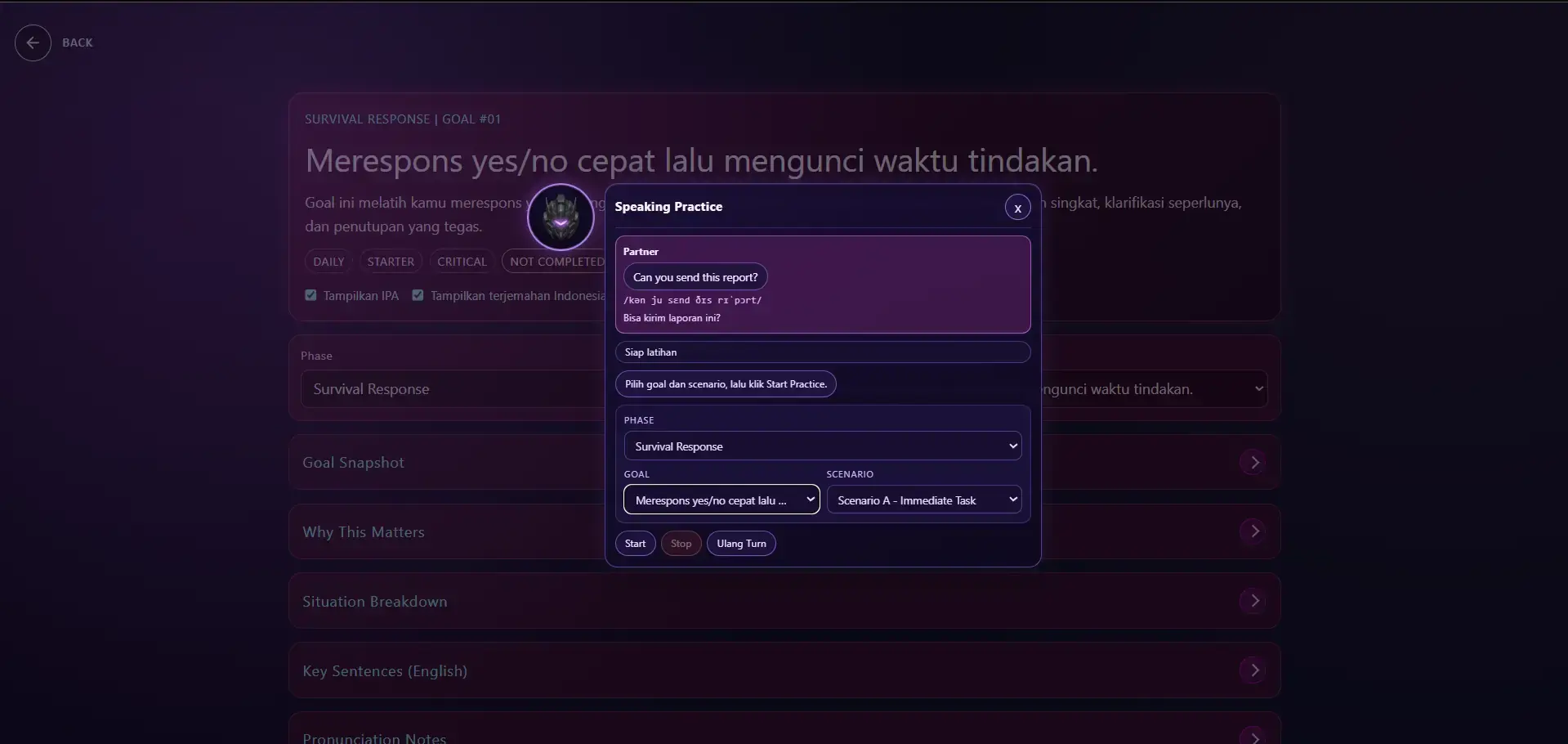Click the CRITICAL tag
1568x744 pixels.
point(462,262)
